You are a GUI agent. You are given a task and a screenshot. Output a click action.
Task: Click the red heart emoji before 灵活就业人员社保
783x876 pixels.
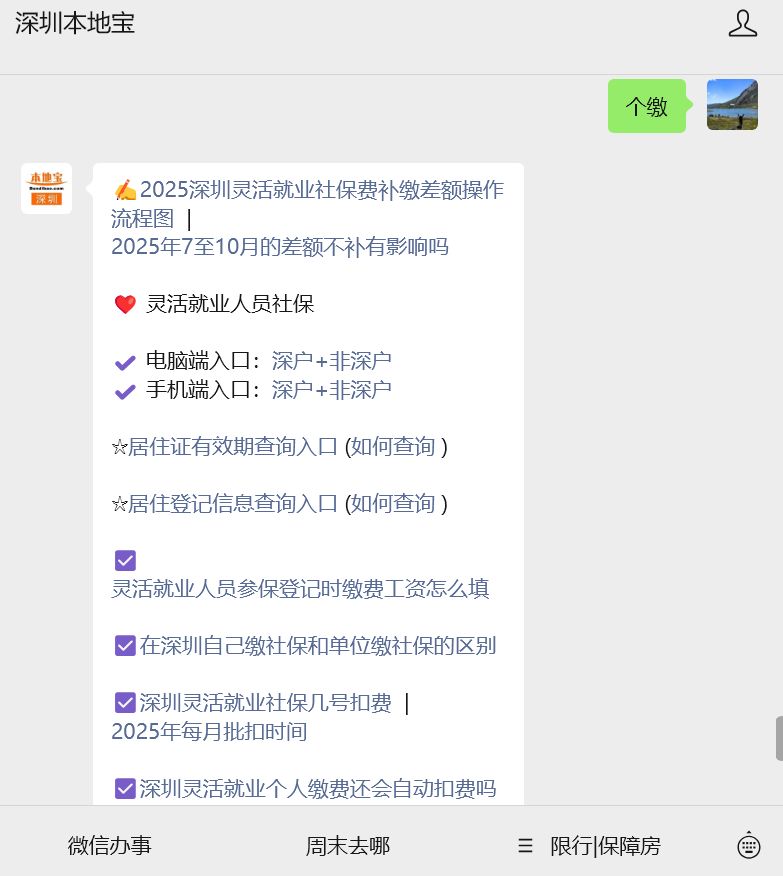(125, 304)
